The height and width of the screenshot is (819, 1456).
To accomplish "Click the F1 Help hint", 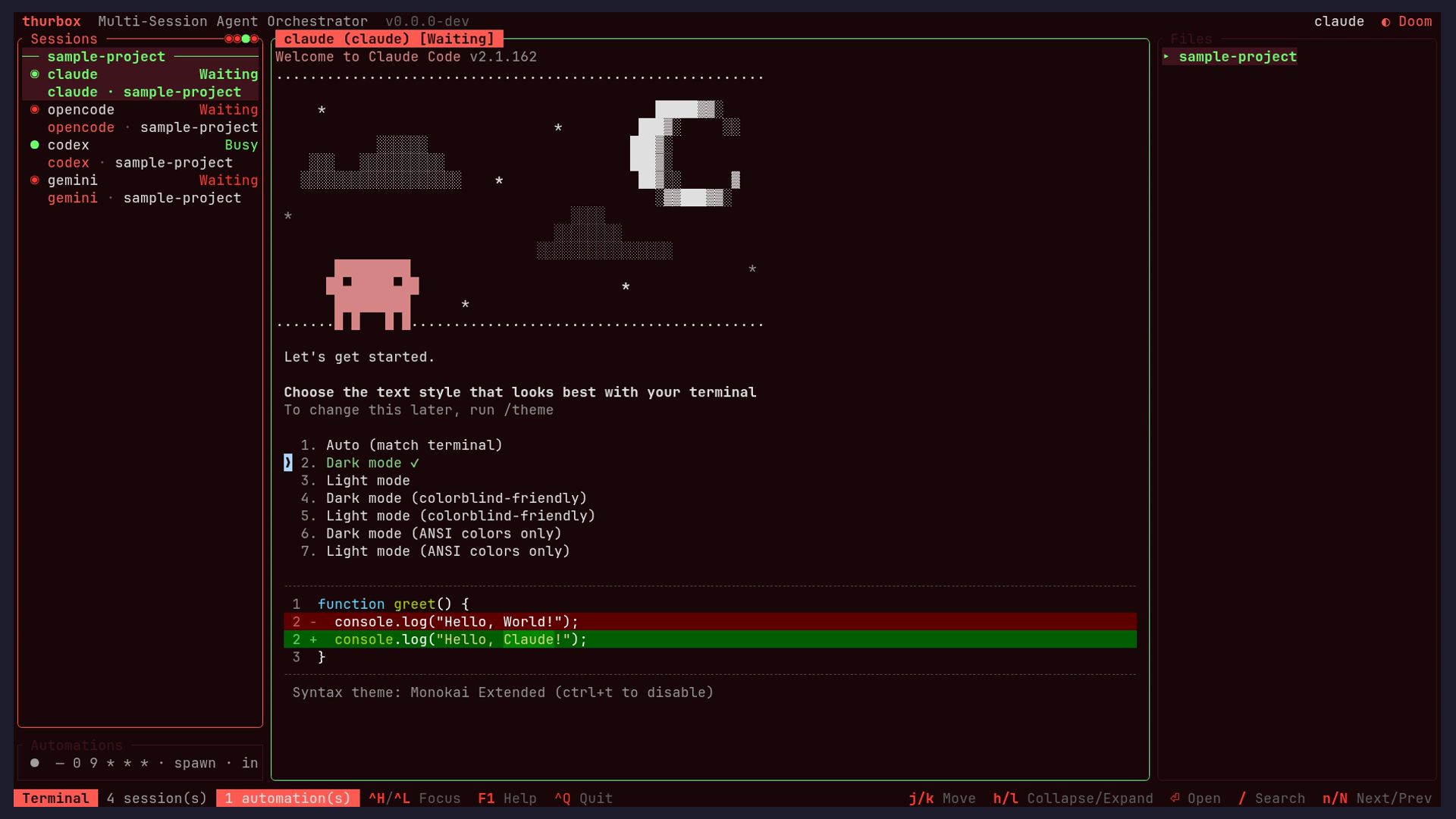I will pyautogui.click(x=507, y=799).
